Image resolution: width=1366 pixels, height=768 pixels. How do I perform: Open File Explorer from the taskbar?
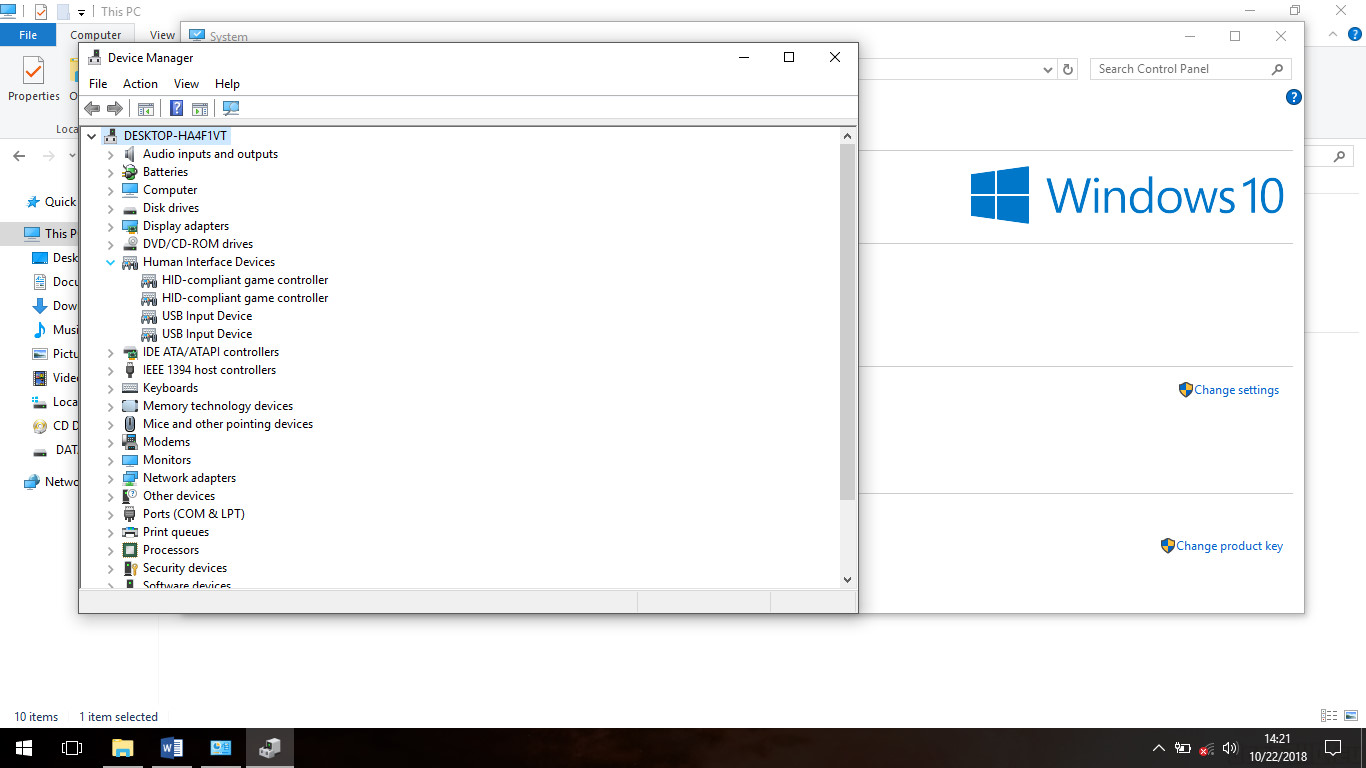(122, 748)
